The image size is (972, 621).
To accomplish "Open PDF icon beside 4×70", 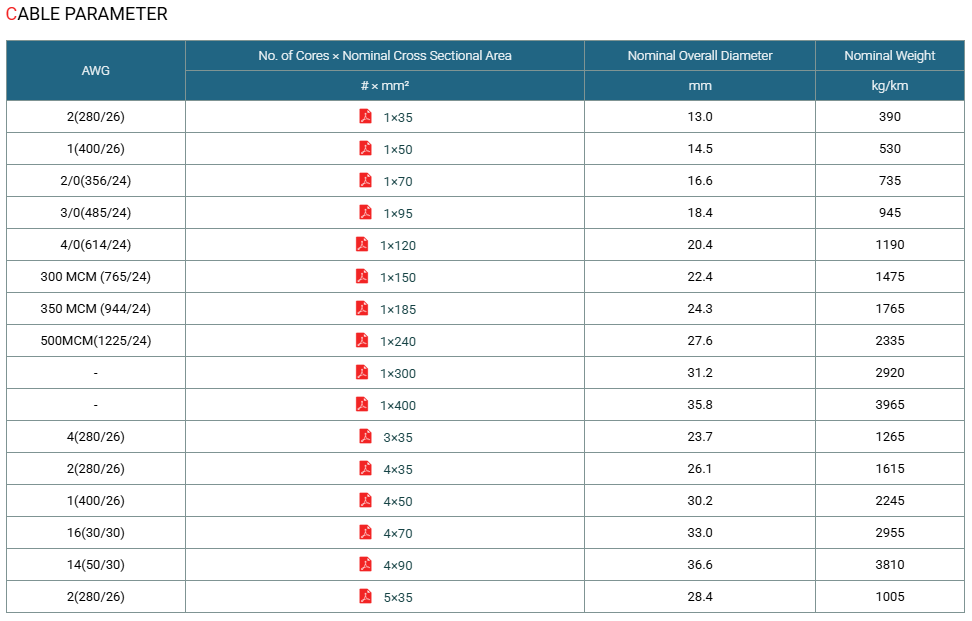I will pyautogui.click(x=365, y=532).
